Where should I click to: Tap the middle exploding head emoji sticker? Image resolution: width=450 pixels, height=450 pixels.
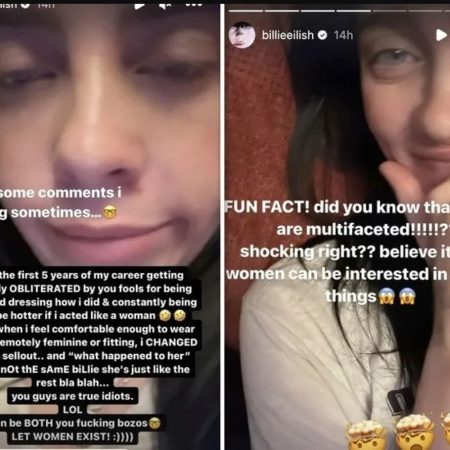(x=415, y=432)
